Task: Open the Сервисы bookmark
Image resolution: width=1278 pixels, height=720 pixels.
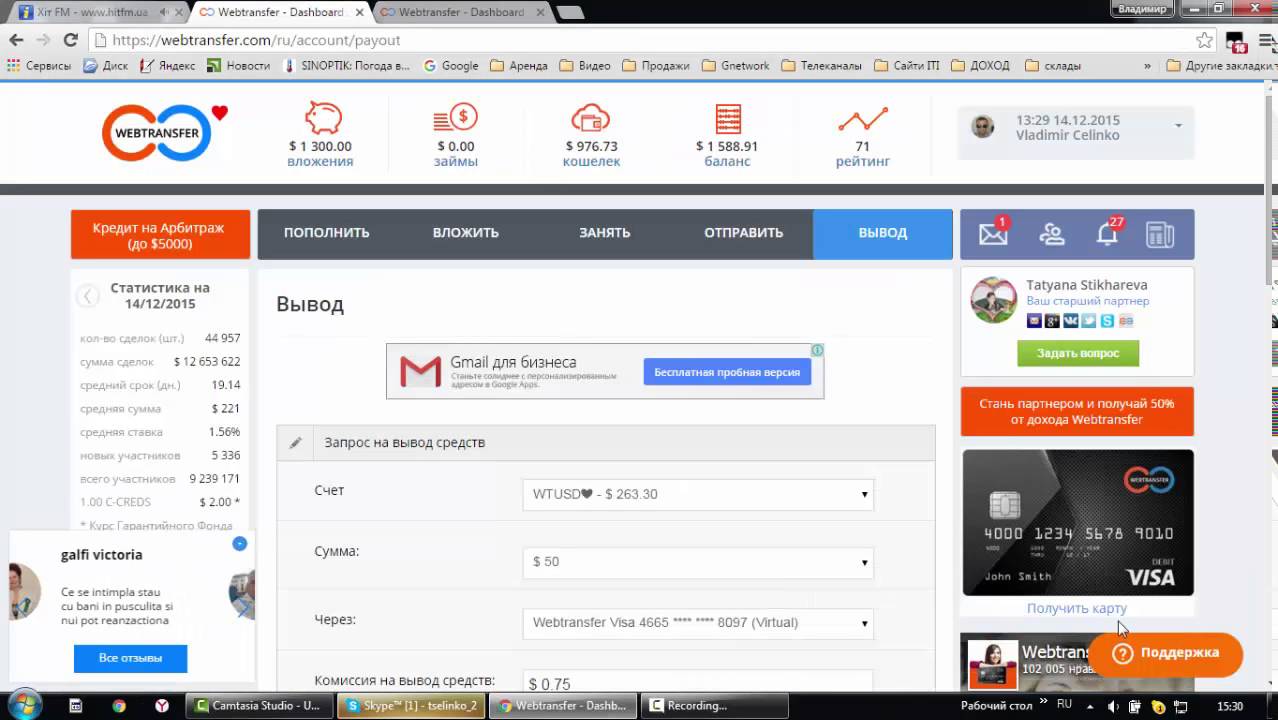Action: [39, 65]
